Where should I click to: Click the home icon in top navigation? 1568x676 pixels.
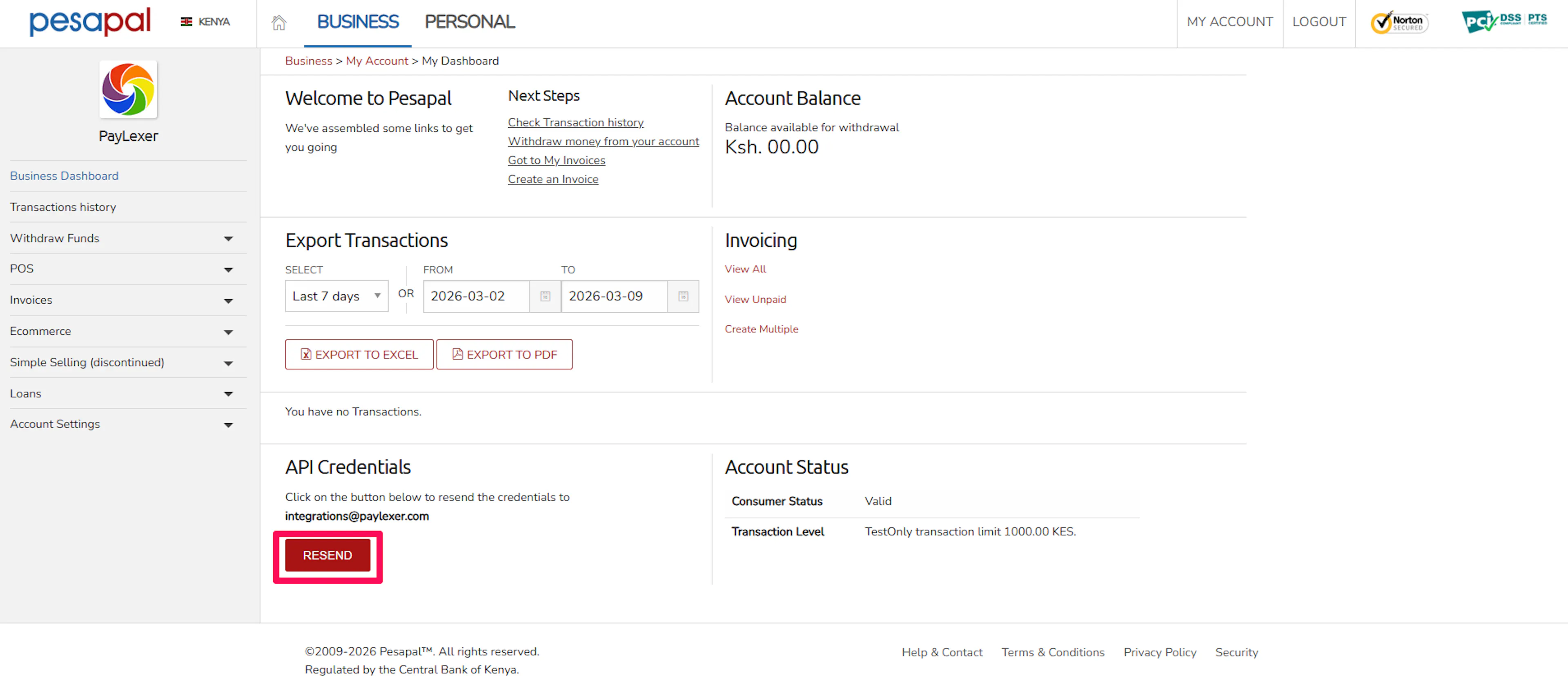pyautogui.click(x=279, y=22)
